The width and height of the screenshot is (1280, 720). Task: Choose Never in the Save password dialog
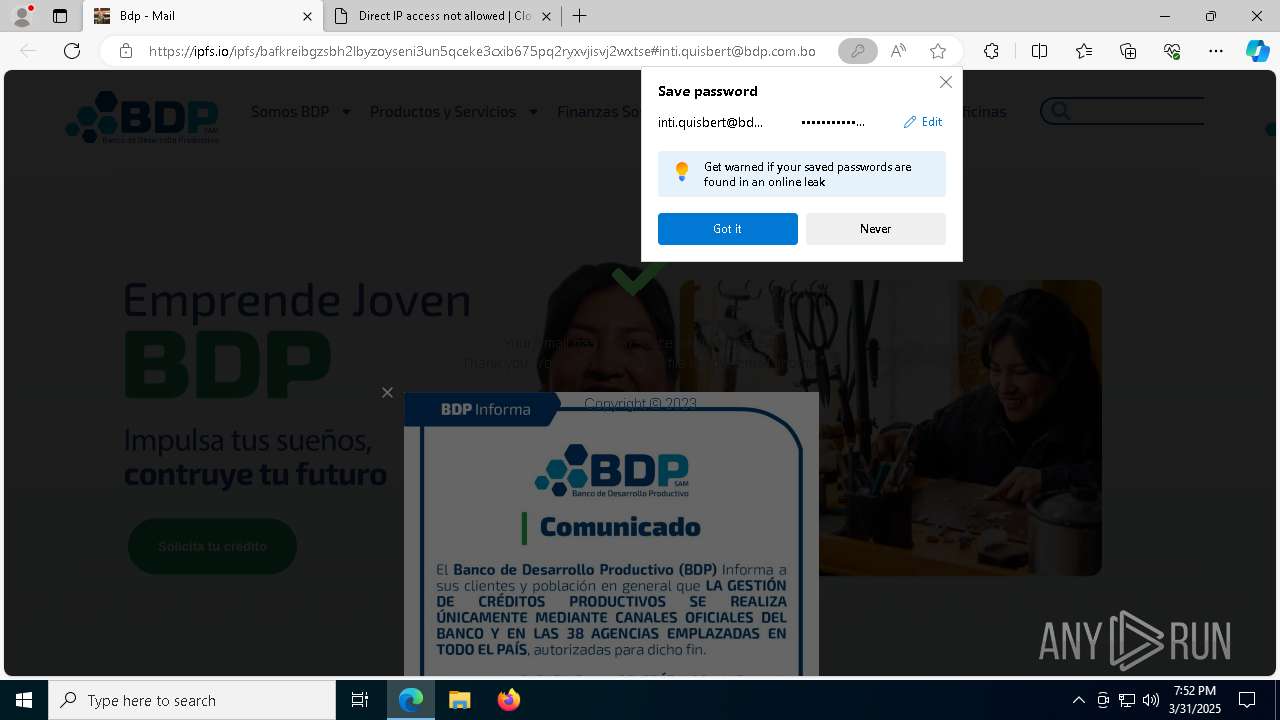click(875, 229)
